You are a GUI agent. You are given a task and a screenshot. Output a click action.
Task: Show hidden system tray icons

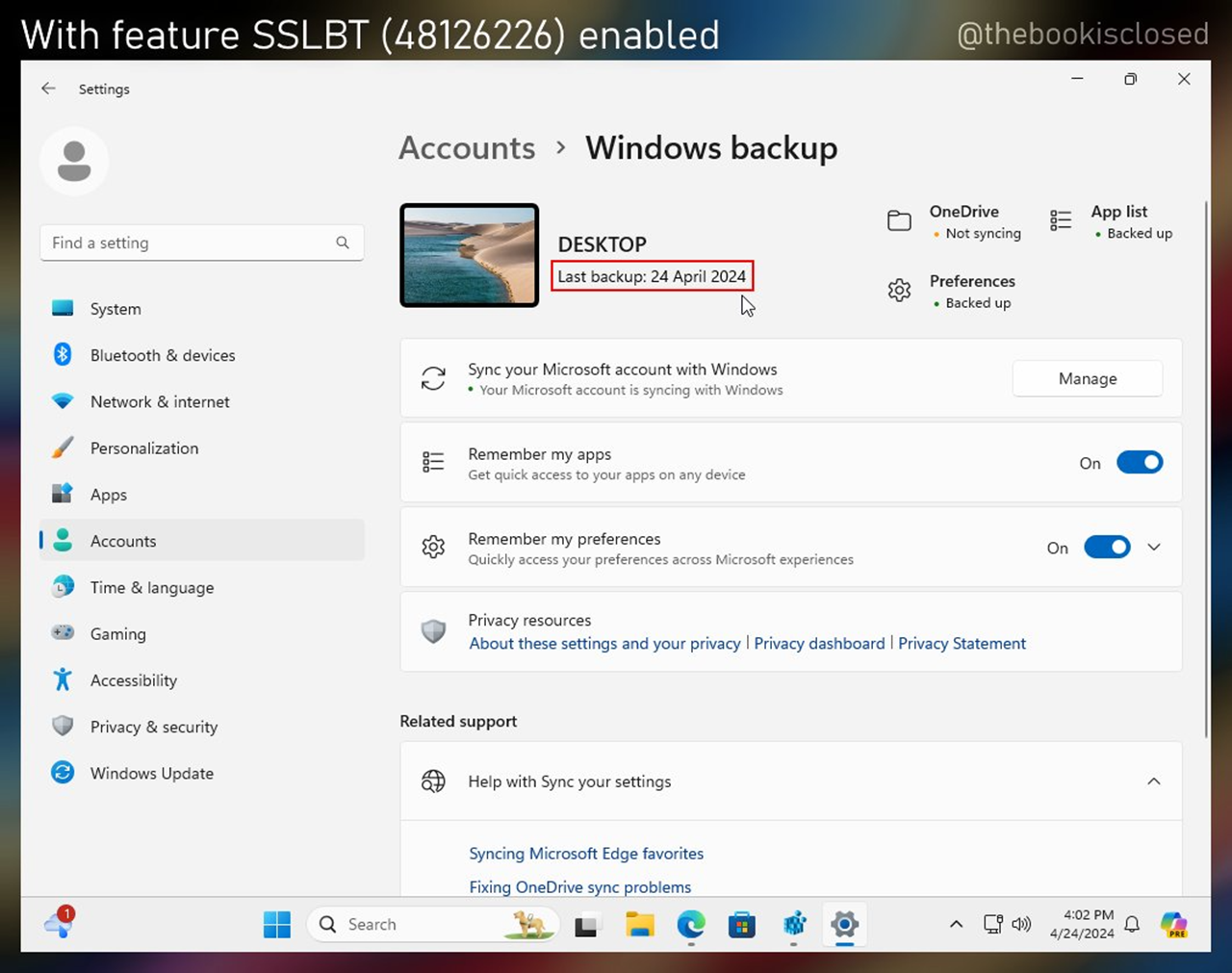pyautogui.click(x=956, y=925)
